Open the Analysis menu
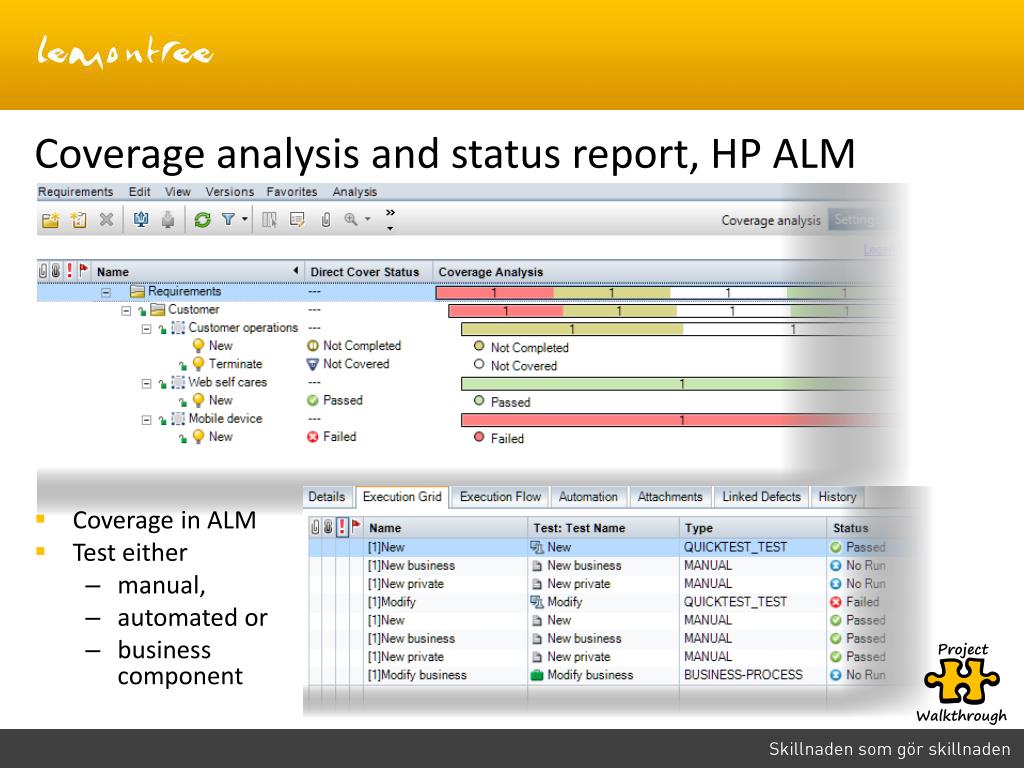 [355, 191]
